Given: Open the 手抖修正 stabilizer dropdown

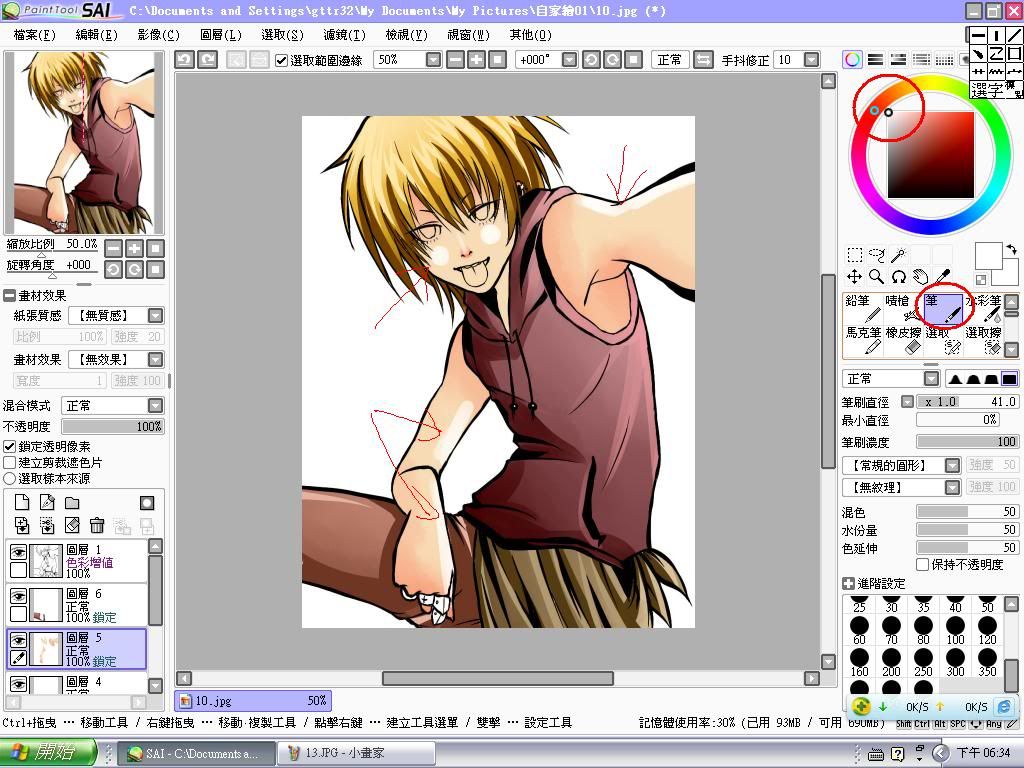Looking at the screenshot, I should point(811,60).
